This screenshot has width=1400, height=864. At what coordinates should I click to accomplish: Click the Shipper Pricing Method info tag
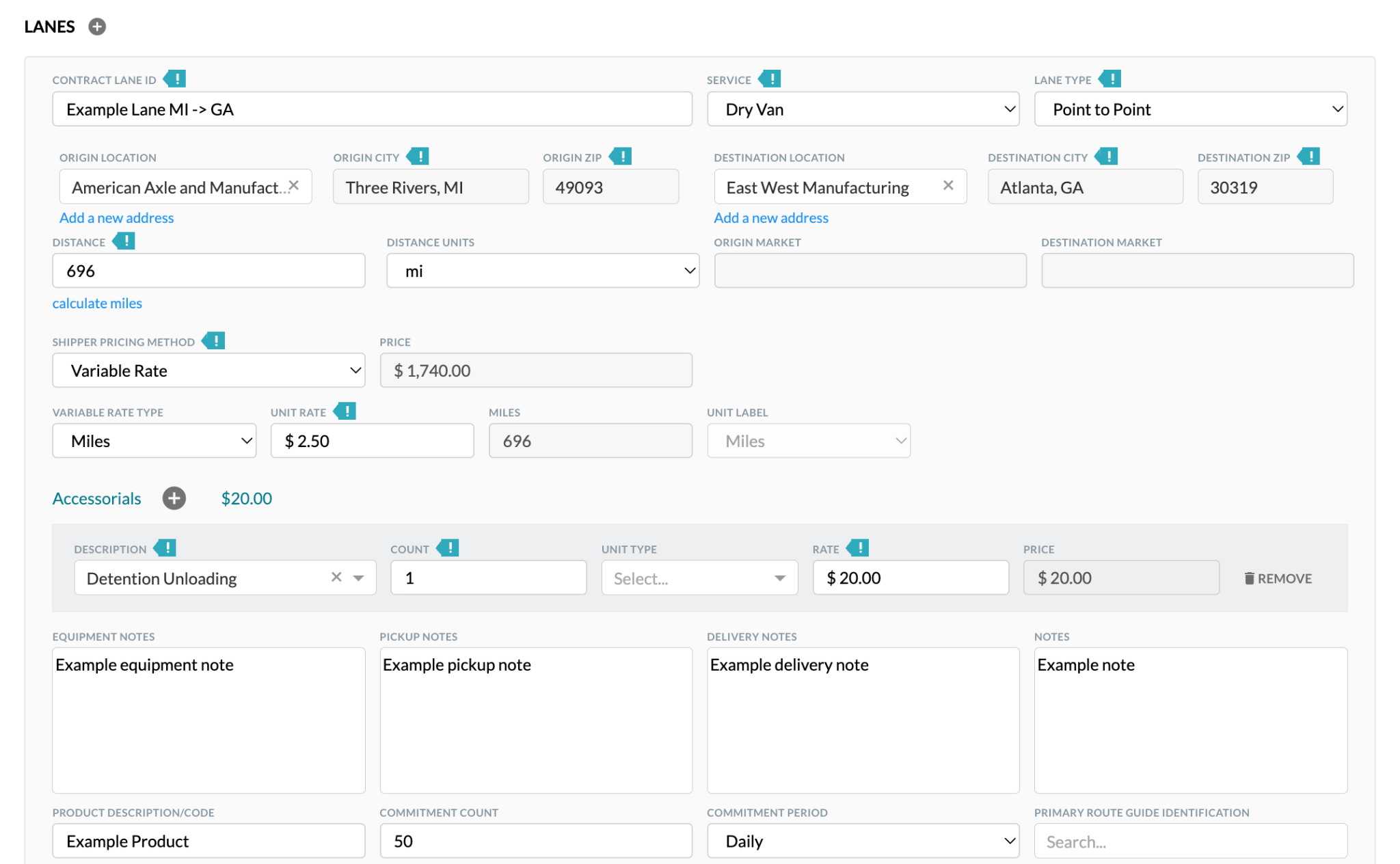click(x=214, y=341)
